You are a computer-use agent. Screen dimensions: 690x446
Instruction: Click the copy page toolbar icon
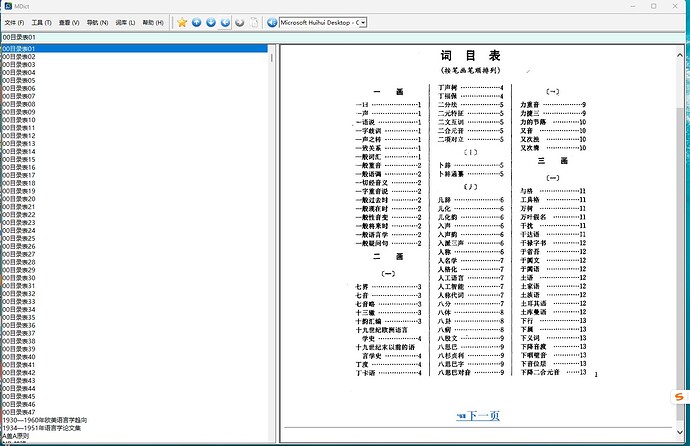coord(254,21)
